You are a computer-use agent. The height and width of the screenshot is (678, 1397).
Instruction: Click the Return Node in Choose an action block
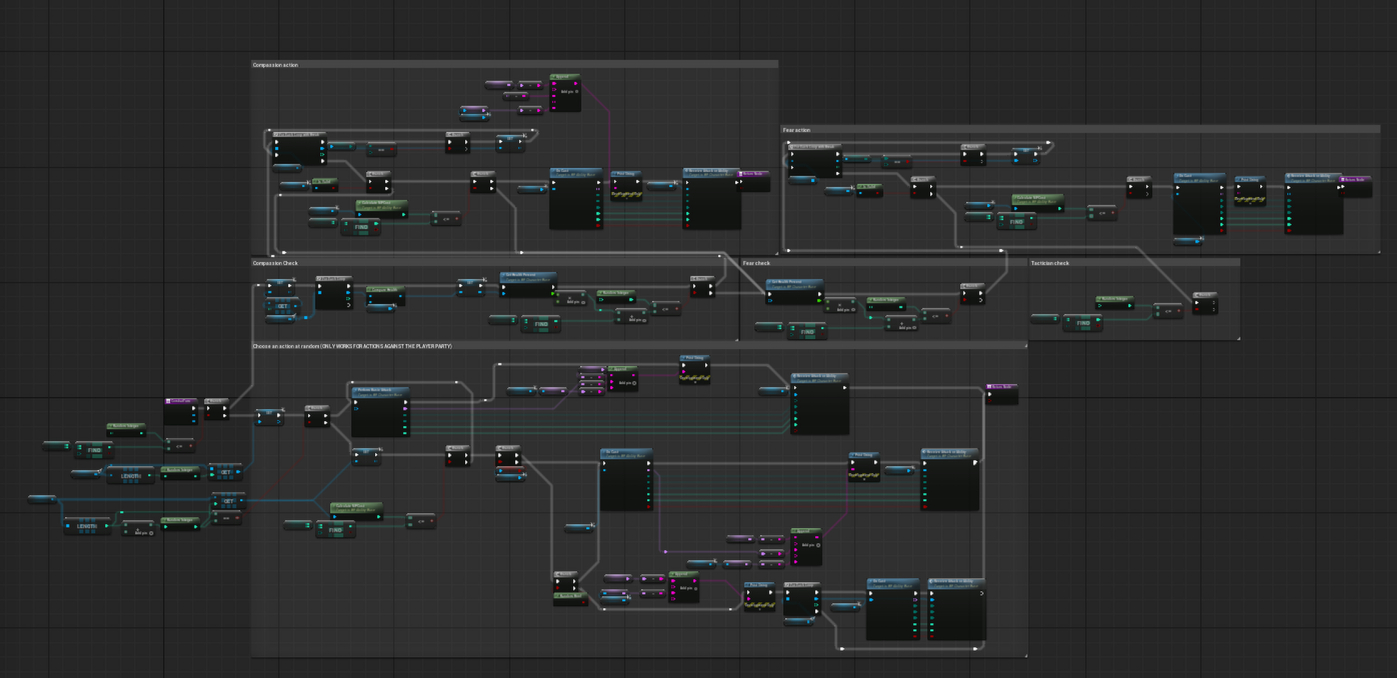1002,387
